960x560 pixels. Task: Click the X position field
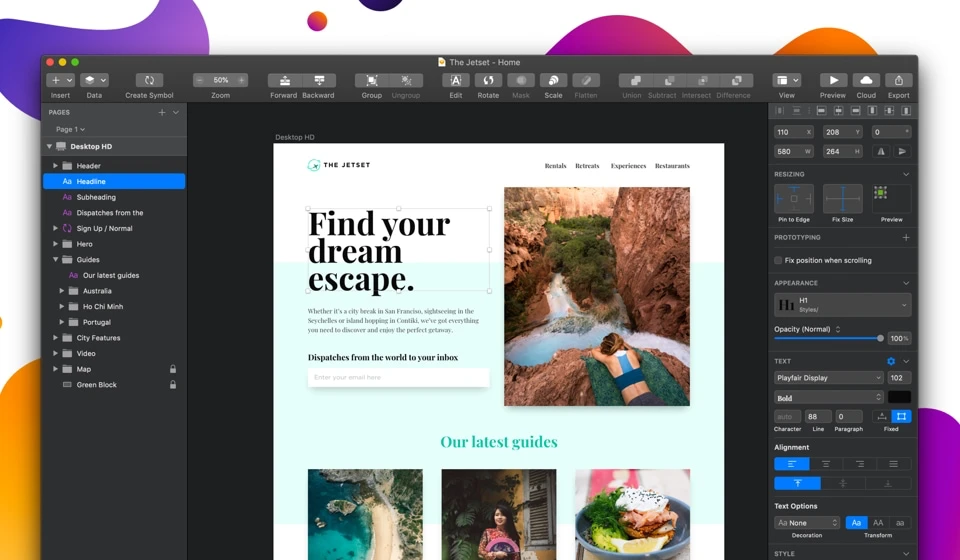click(794, 132)
